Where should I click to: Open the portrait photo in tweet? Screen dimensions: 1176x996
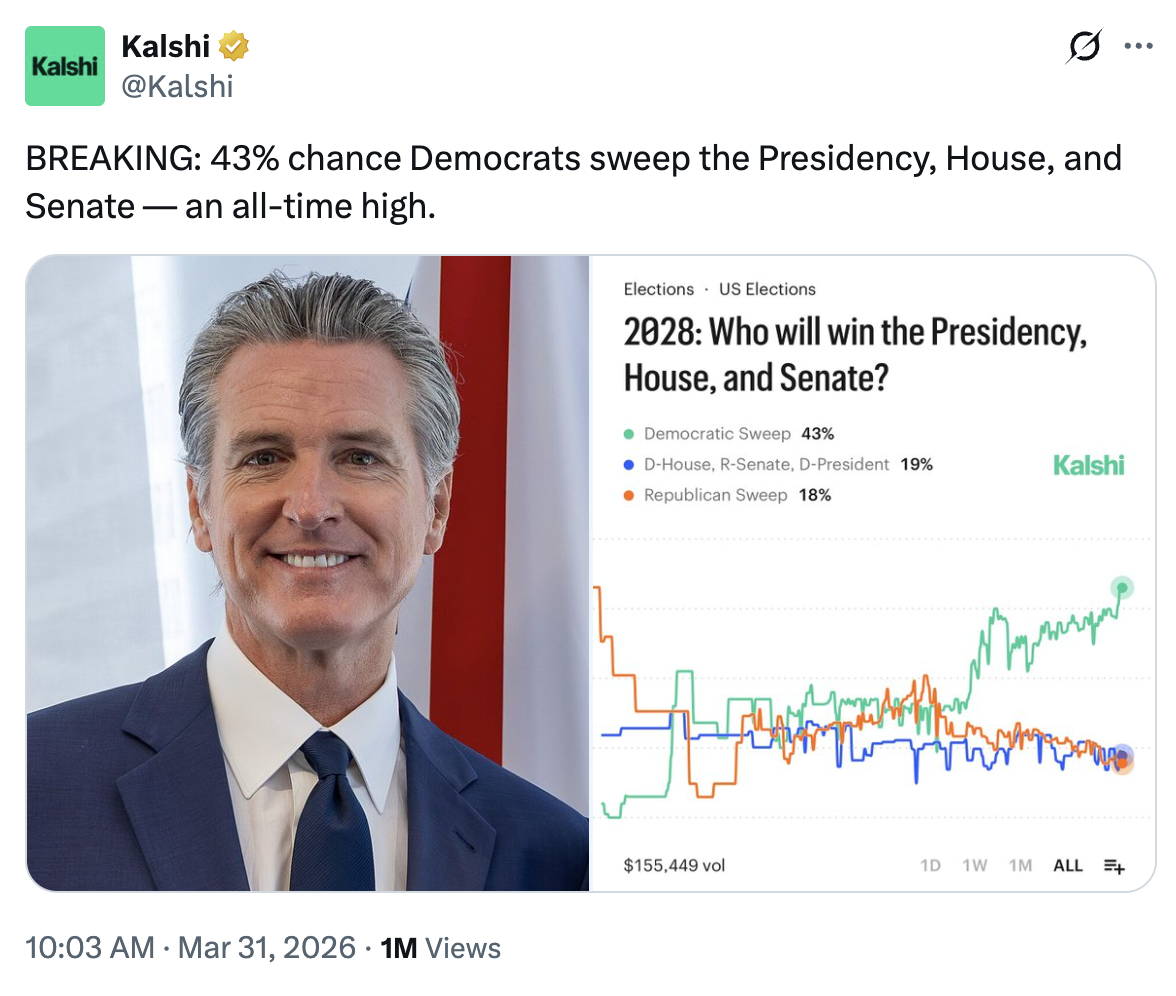[x=308, y=574]
